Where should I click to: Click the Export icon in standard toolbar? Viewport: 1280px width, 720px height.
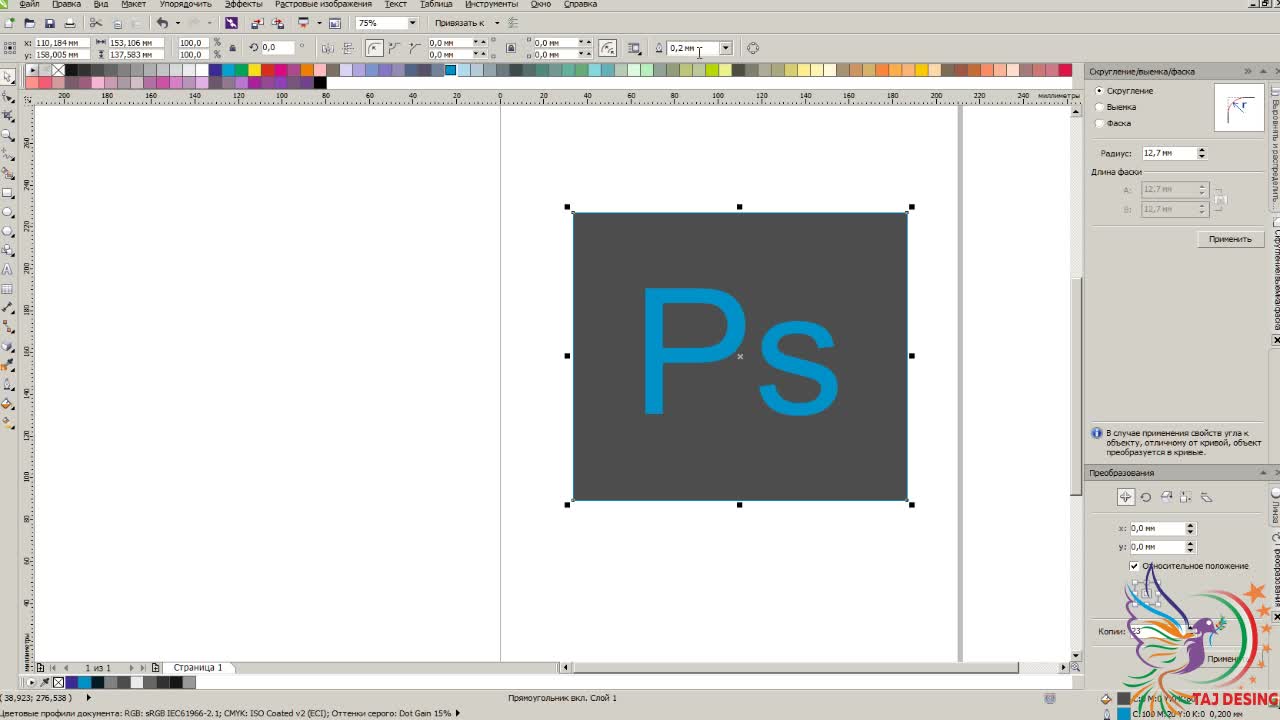[x=277, y=22]
